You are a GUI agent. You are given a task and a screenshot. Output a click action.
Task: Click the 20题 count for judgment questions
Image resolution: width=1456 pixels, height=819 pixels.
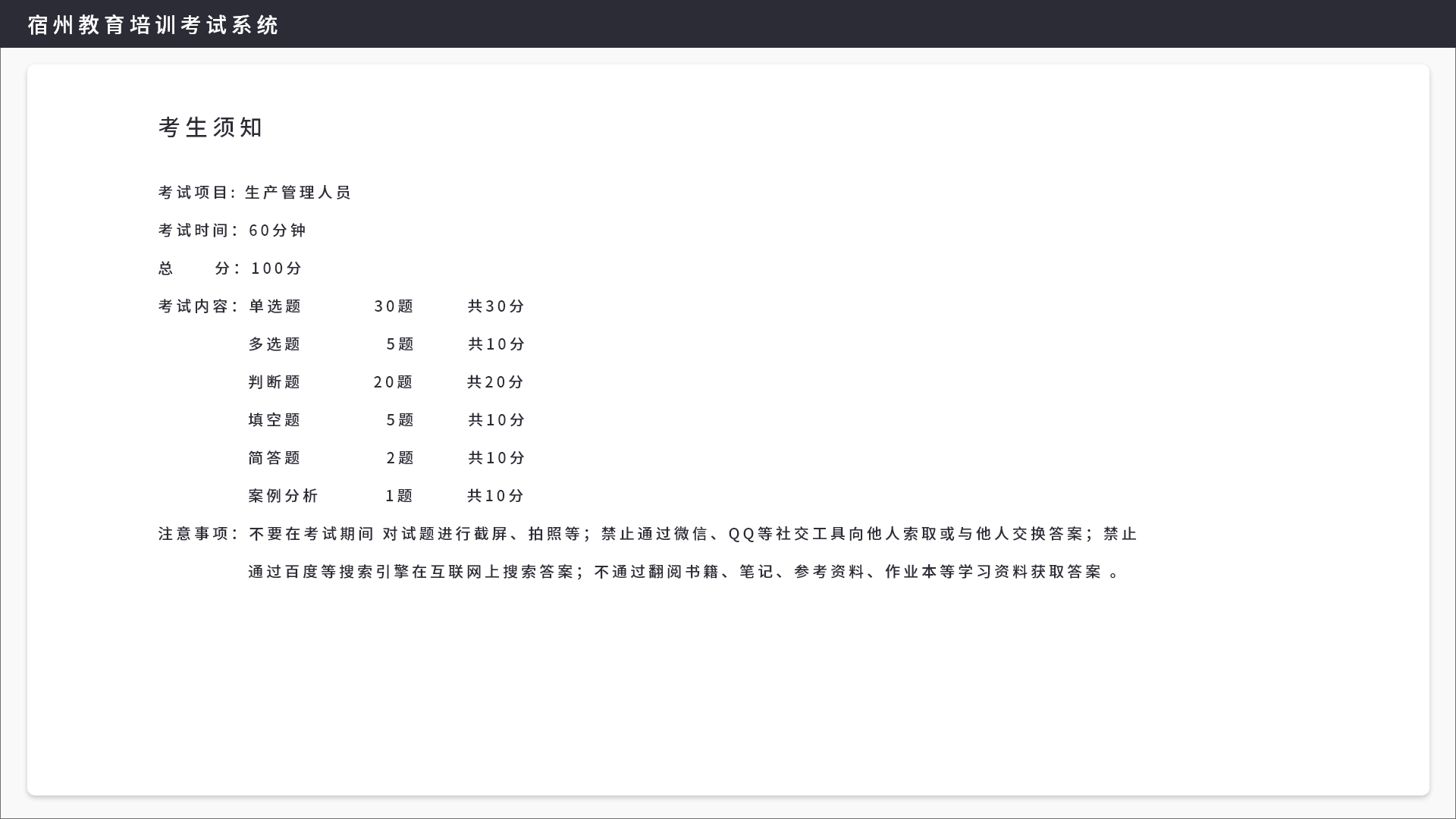(x=393, y=382)
